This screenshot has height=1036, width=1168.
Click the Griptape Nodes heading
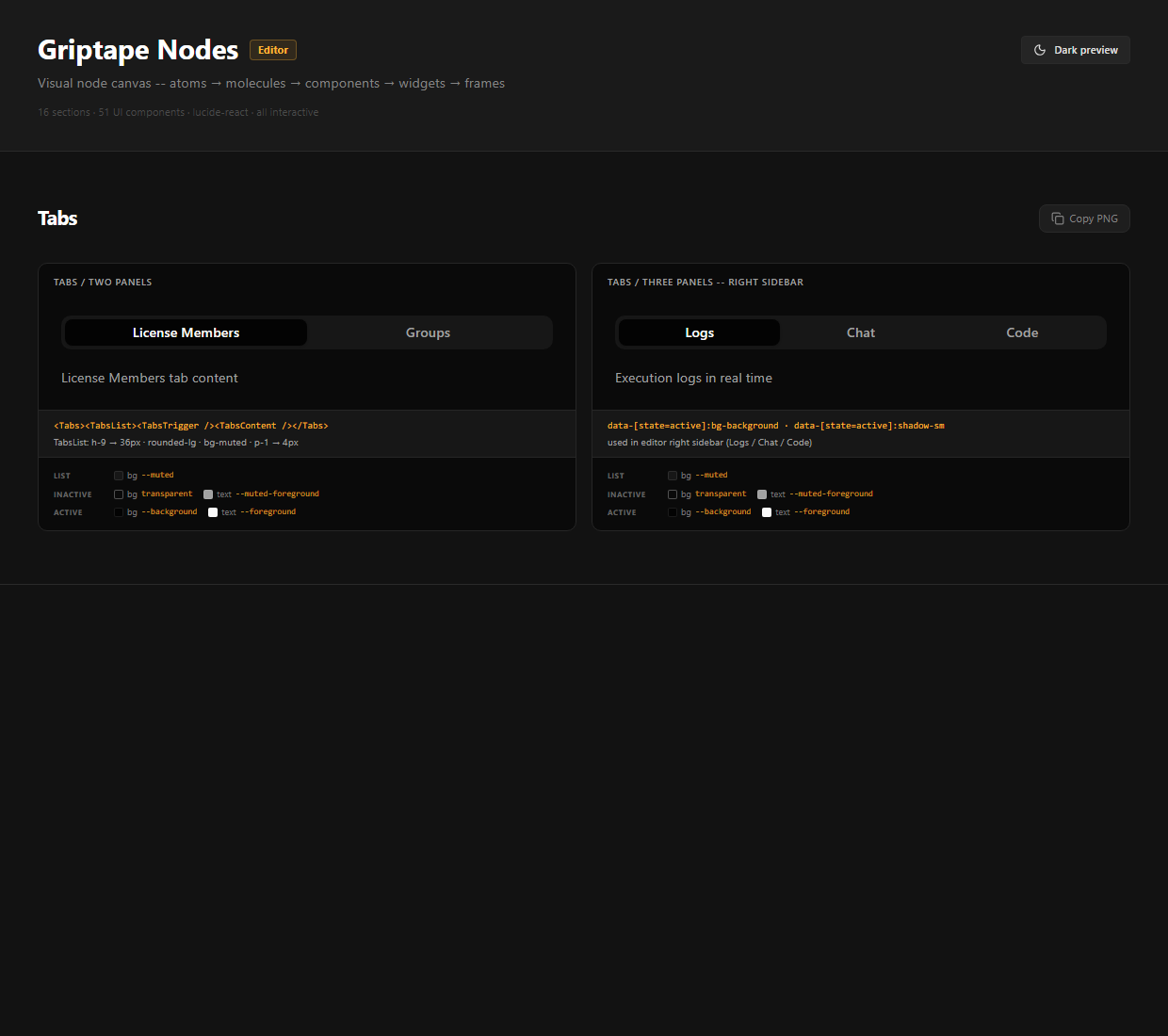[x=138, y=50]
